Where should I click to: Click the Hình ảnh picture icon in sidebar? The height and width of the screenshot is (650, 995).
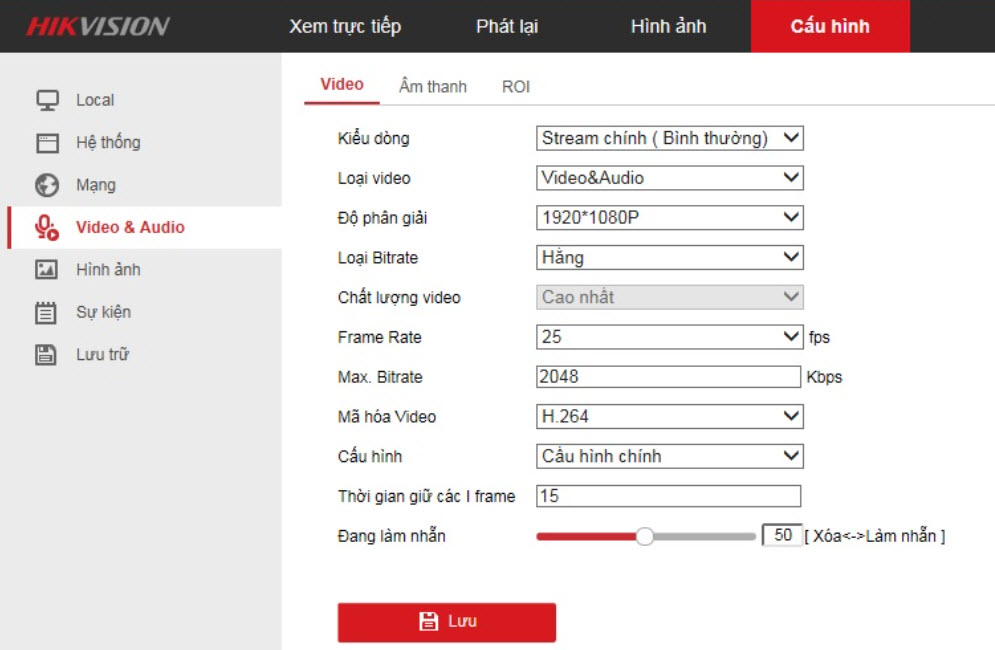pyautogui.click(x=46, y=270)
